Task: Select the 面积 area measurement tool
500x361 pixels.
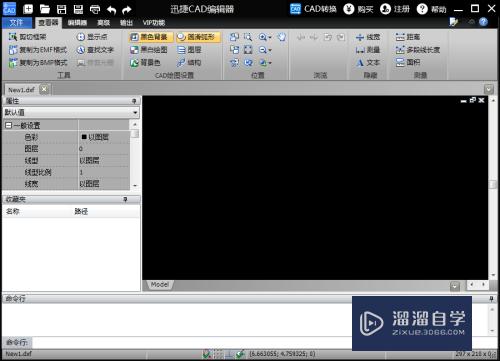Action: [408, 62]
